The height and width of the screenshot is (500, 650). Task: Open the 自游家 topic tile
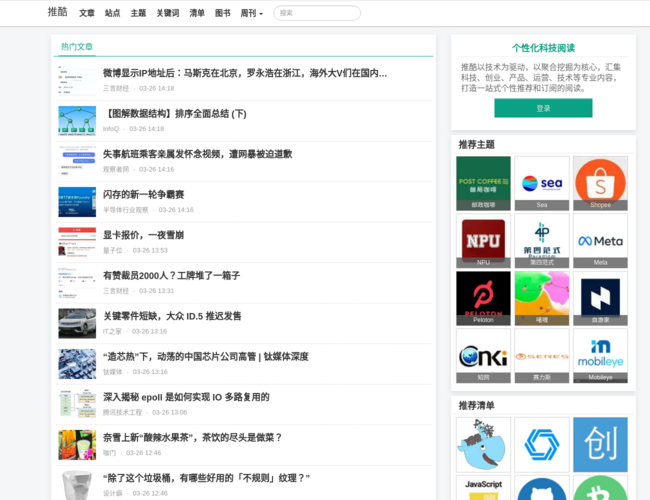(600, 299)
